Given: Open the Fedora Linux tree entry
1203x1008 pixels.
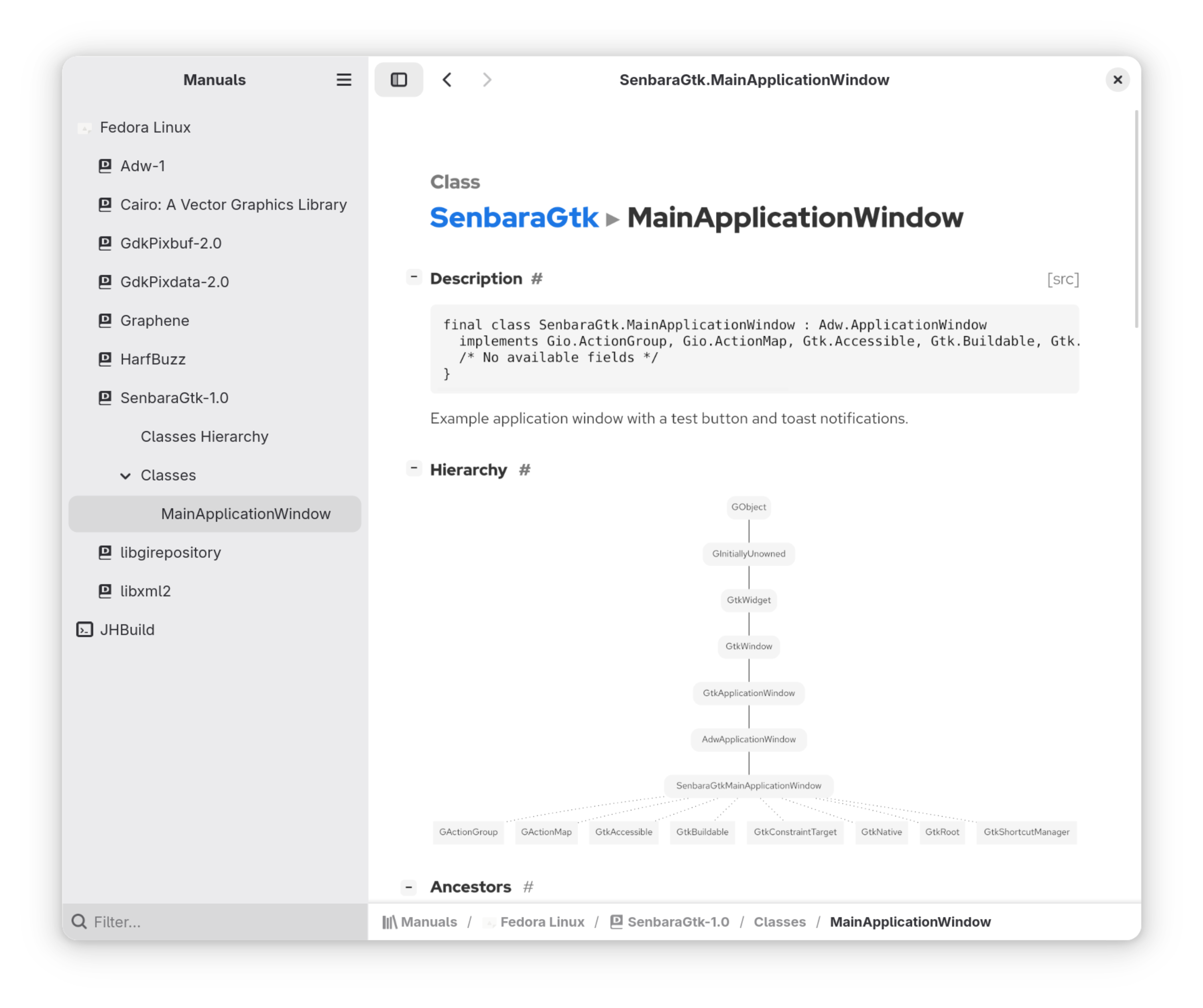Looking at the screenshot, I should [215, 127].
